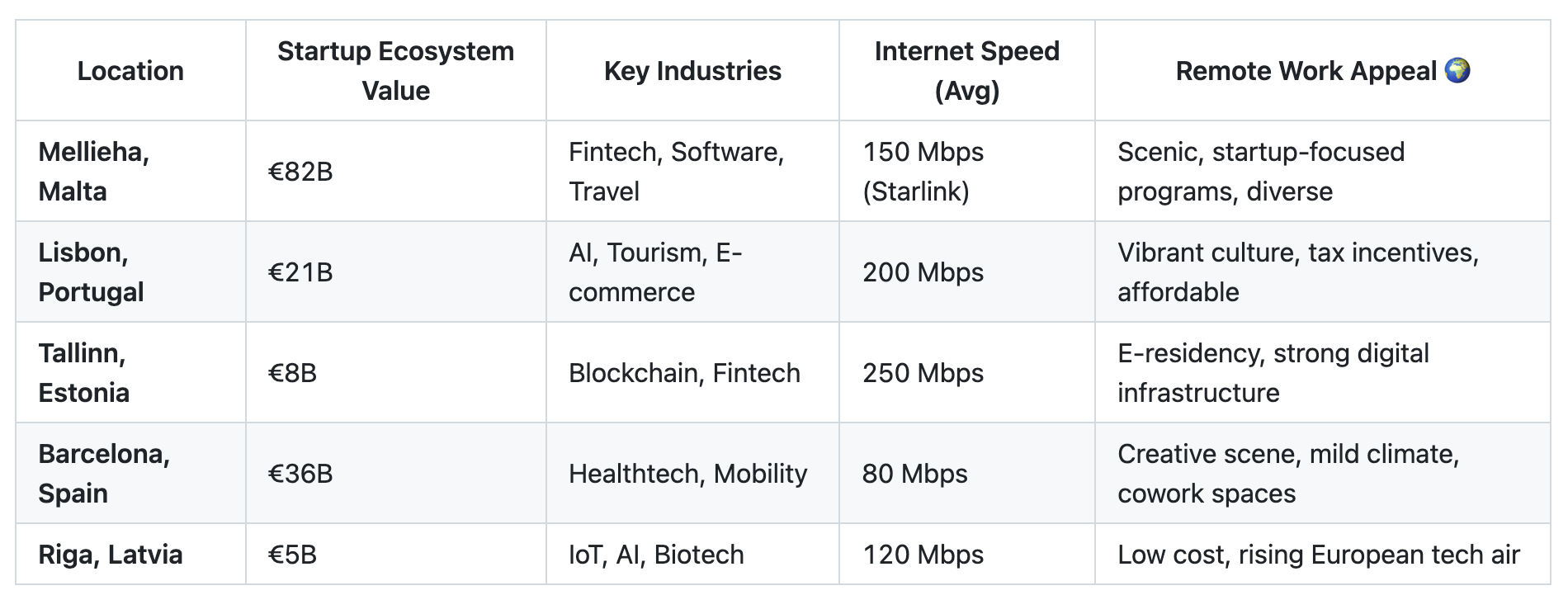Click the Low cost, rising European tech cell
This screenshot has width=1568, height=614.
[x=1323, y=554]
